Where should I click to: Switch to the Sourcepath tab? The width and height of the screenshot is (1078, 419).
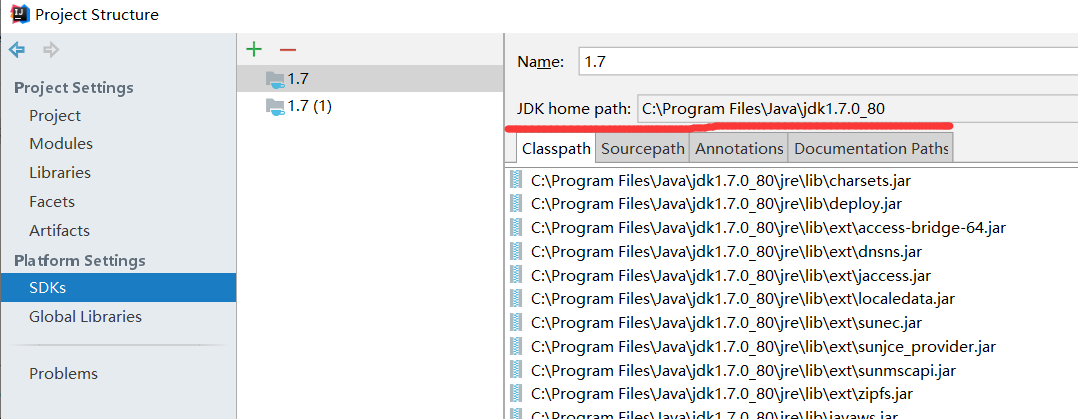(x=643, y=149)
